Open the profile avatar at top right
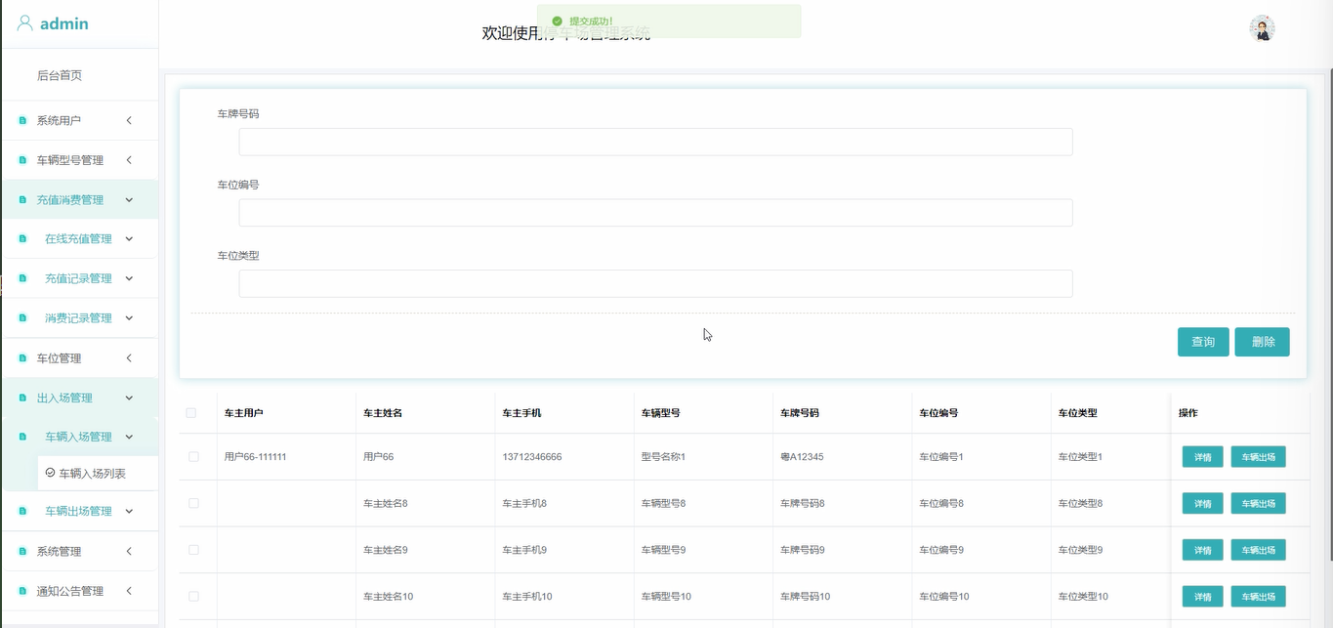The width and height of the screenshot is (1333, 628). [x=1262, y=29]
